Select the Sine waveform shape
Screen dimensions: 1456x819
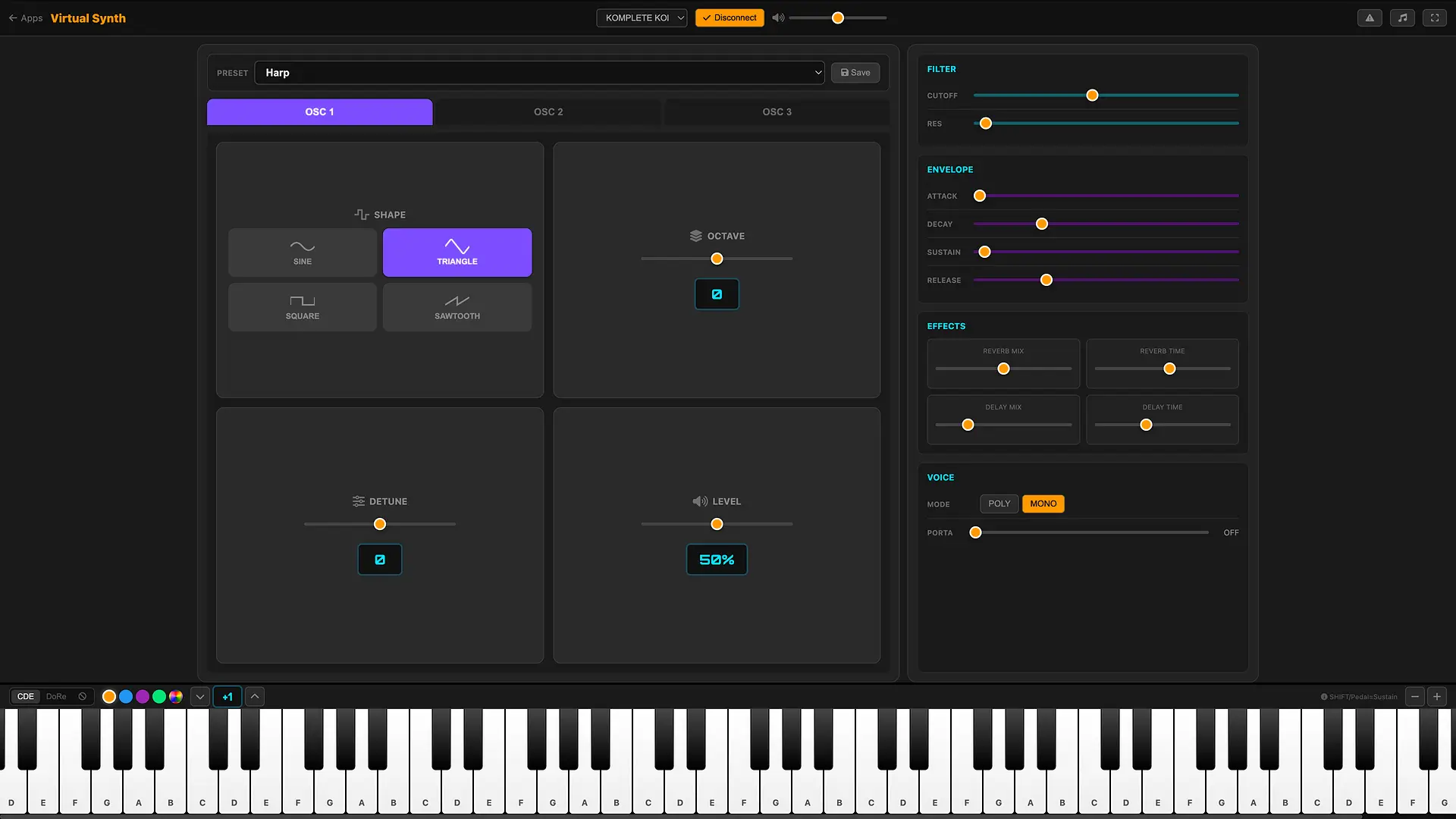click(x=302, y=252)
